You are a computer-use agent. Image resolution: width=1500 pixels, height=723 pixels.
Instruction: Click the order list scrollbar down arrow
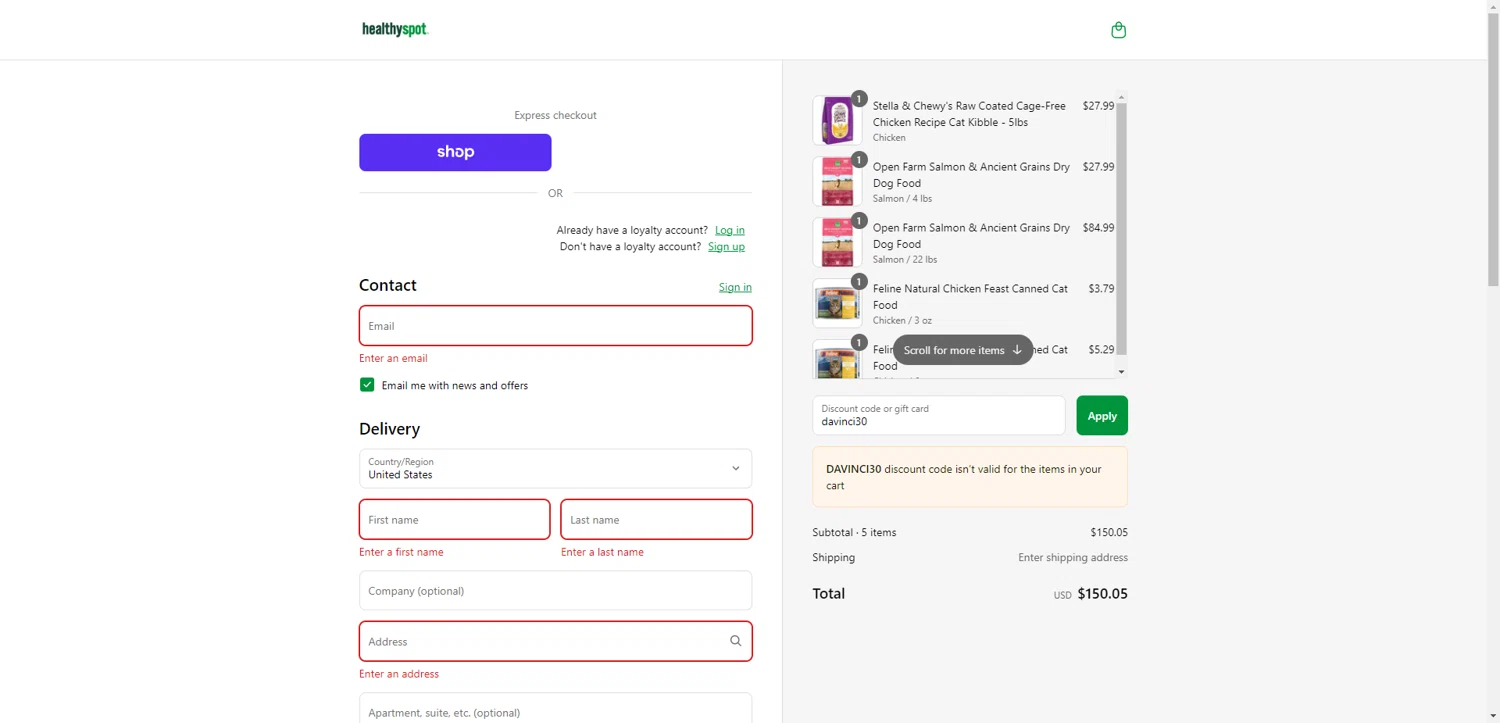tap(1121, 372)
